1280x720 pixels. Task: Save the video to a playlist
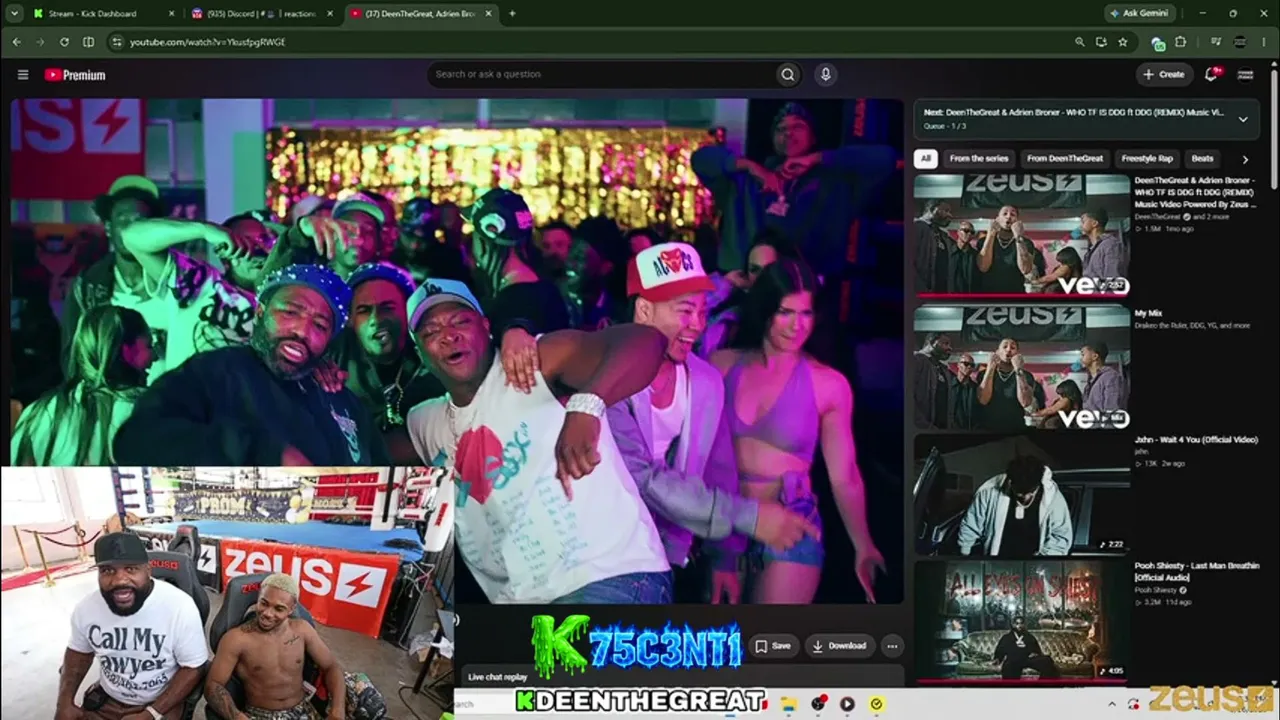(772, 646)
